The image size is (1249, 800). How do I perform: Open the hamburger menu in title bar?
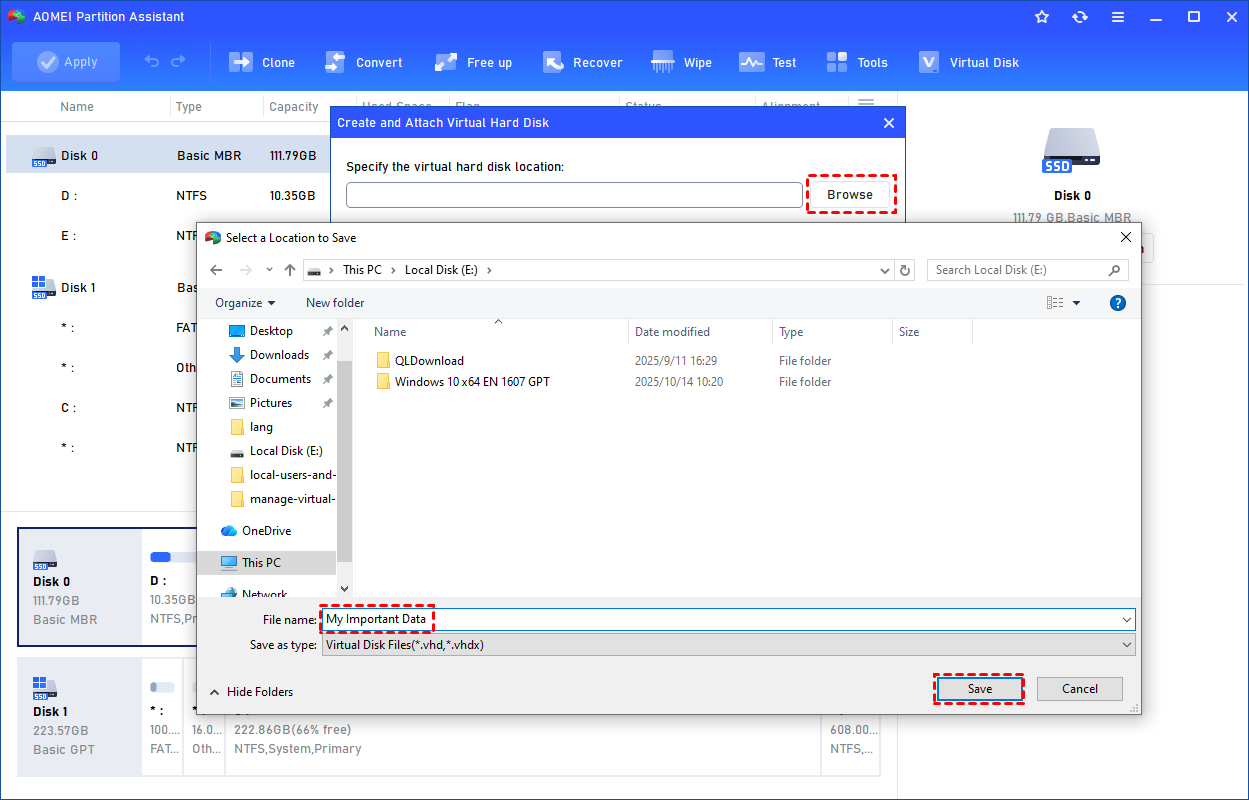pos(1118,17)
